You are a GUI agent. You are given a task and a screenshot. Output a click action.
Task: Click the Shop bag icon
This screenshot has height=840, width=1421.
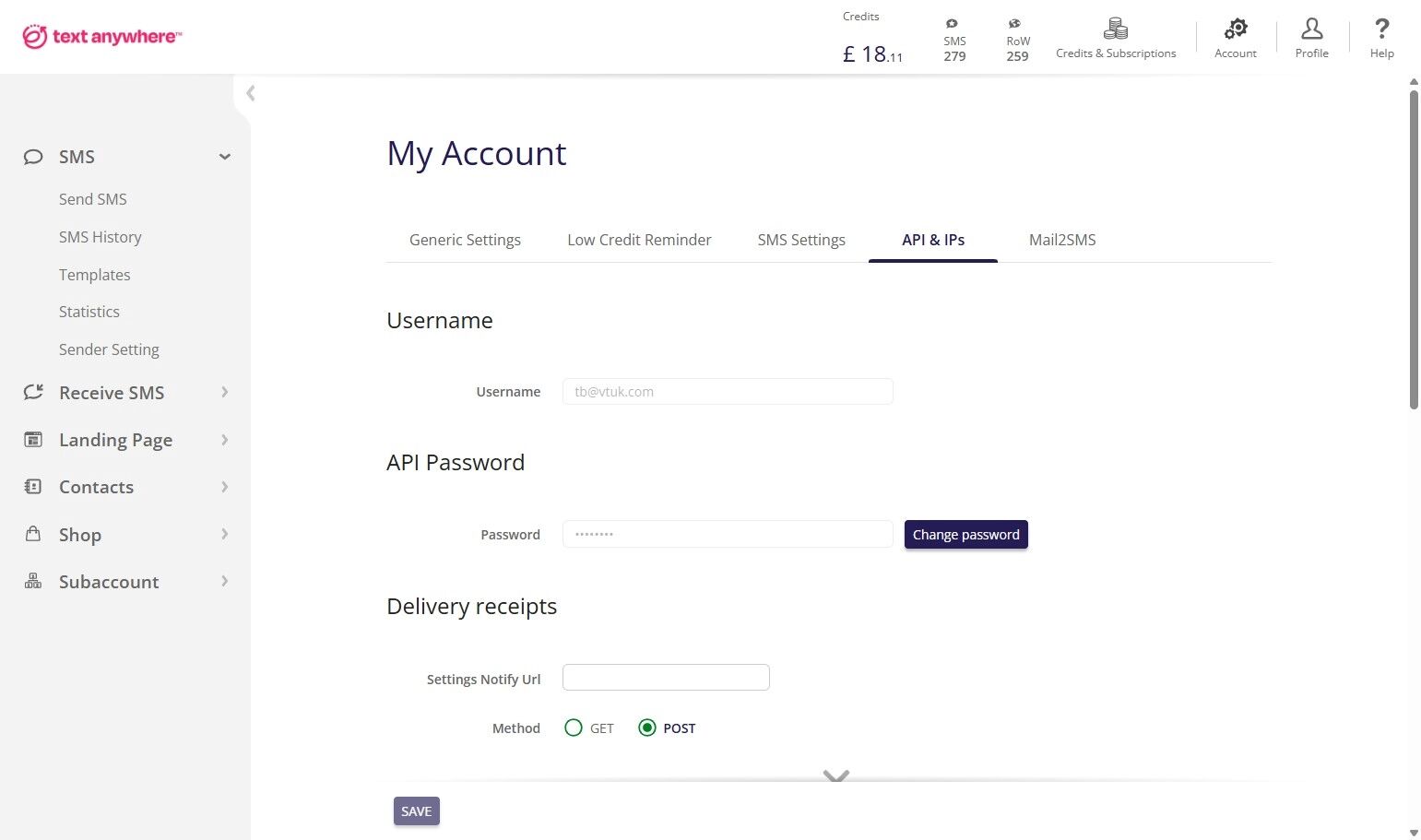[x=33, y=534]
